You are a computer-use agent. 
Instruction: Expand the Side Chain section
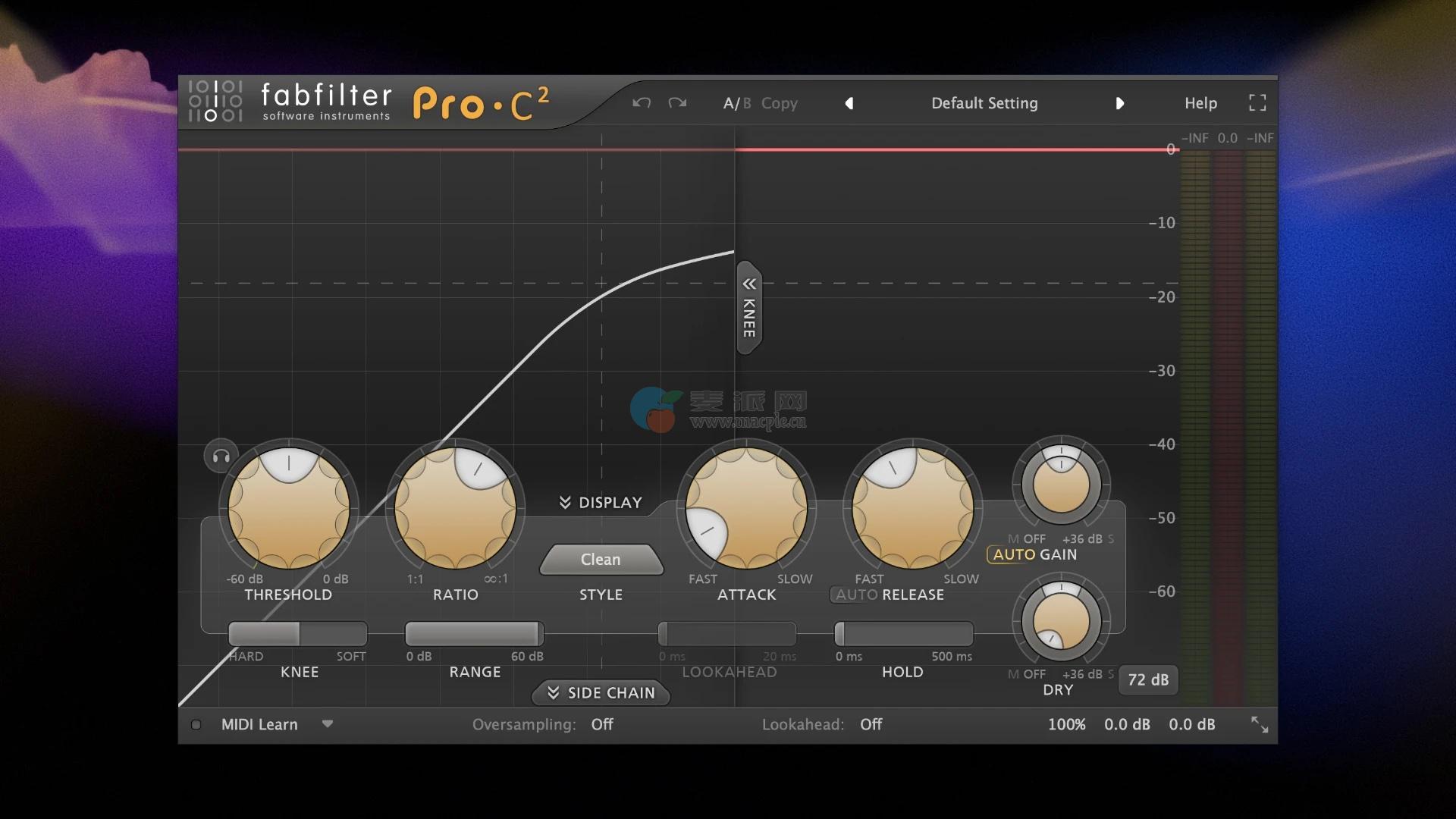click(601, 692)
